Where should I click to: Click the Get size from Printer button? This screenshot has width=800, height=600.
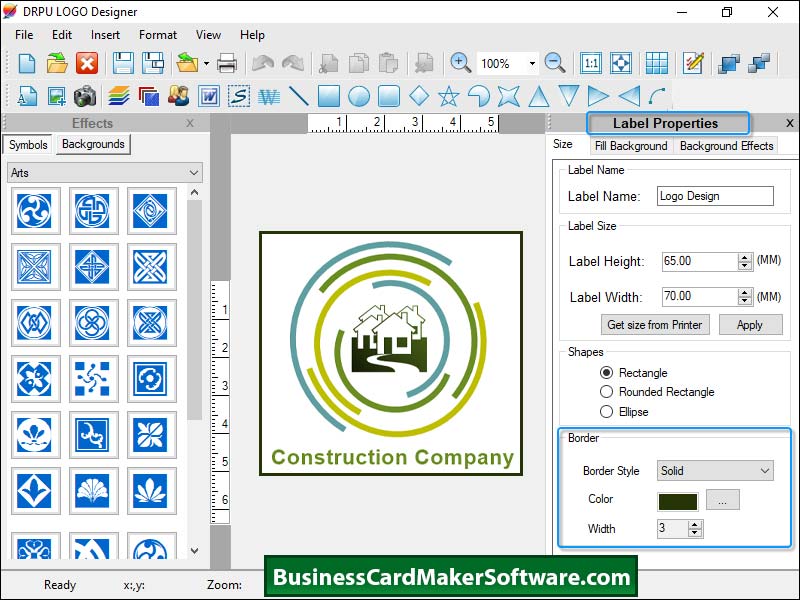click(656, 325)
